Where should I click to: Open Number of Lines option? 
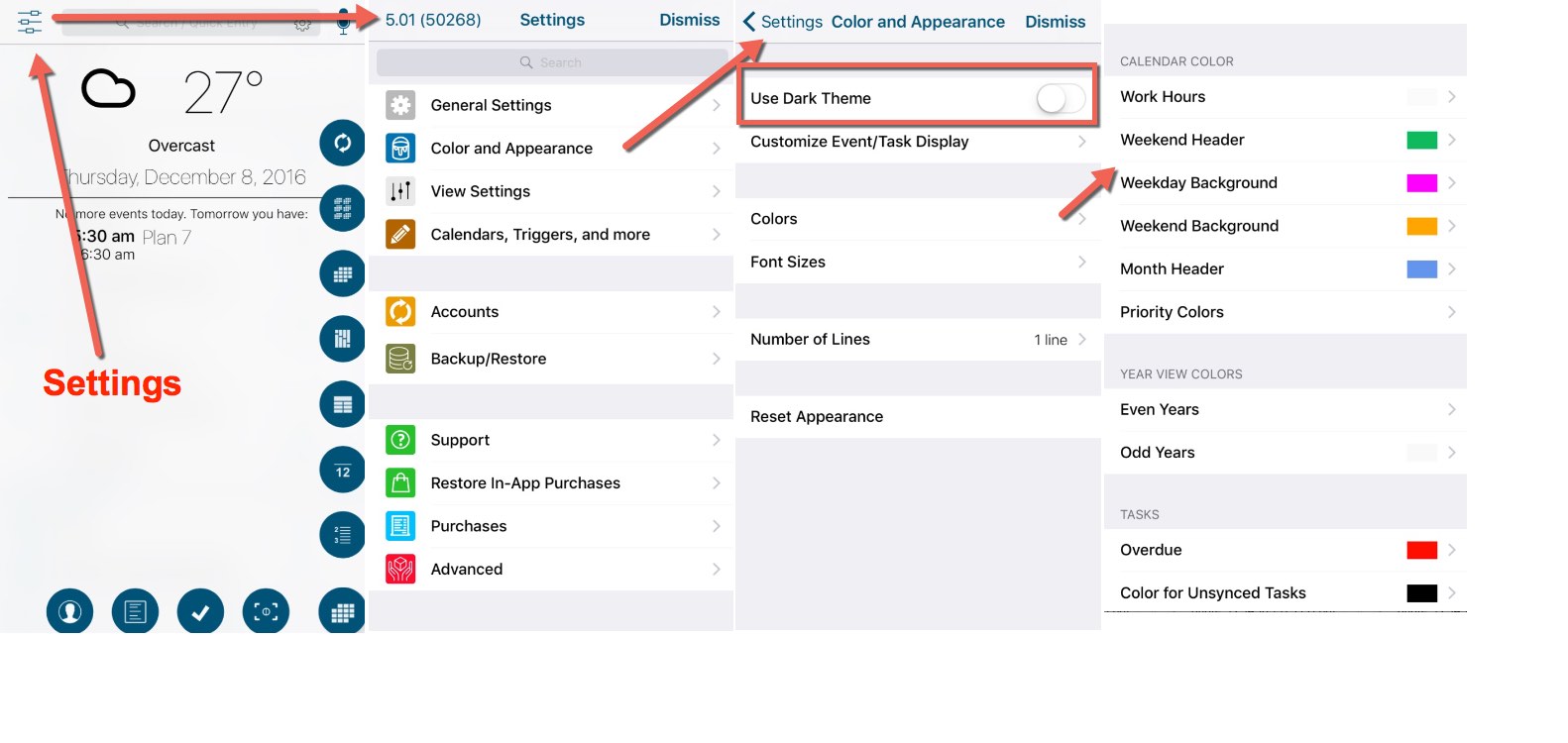pos(918,340)
